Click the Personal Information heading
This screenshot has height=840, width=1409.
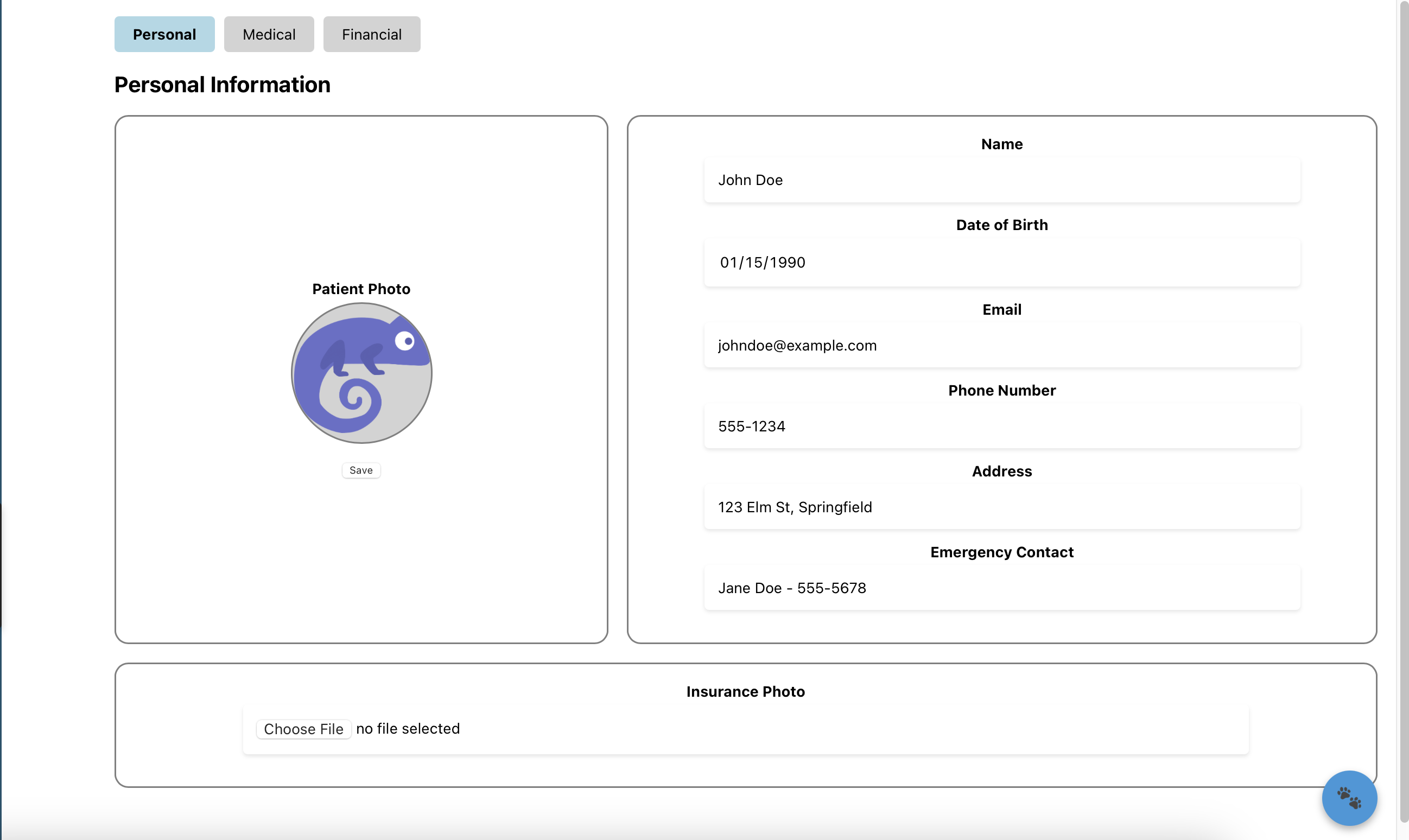223,85
